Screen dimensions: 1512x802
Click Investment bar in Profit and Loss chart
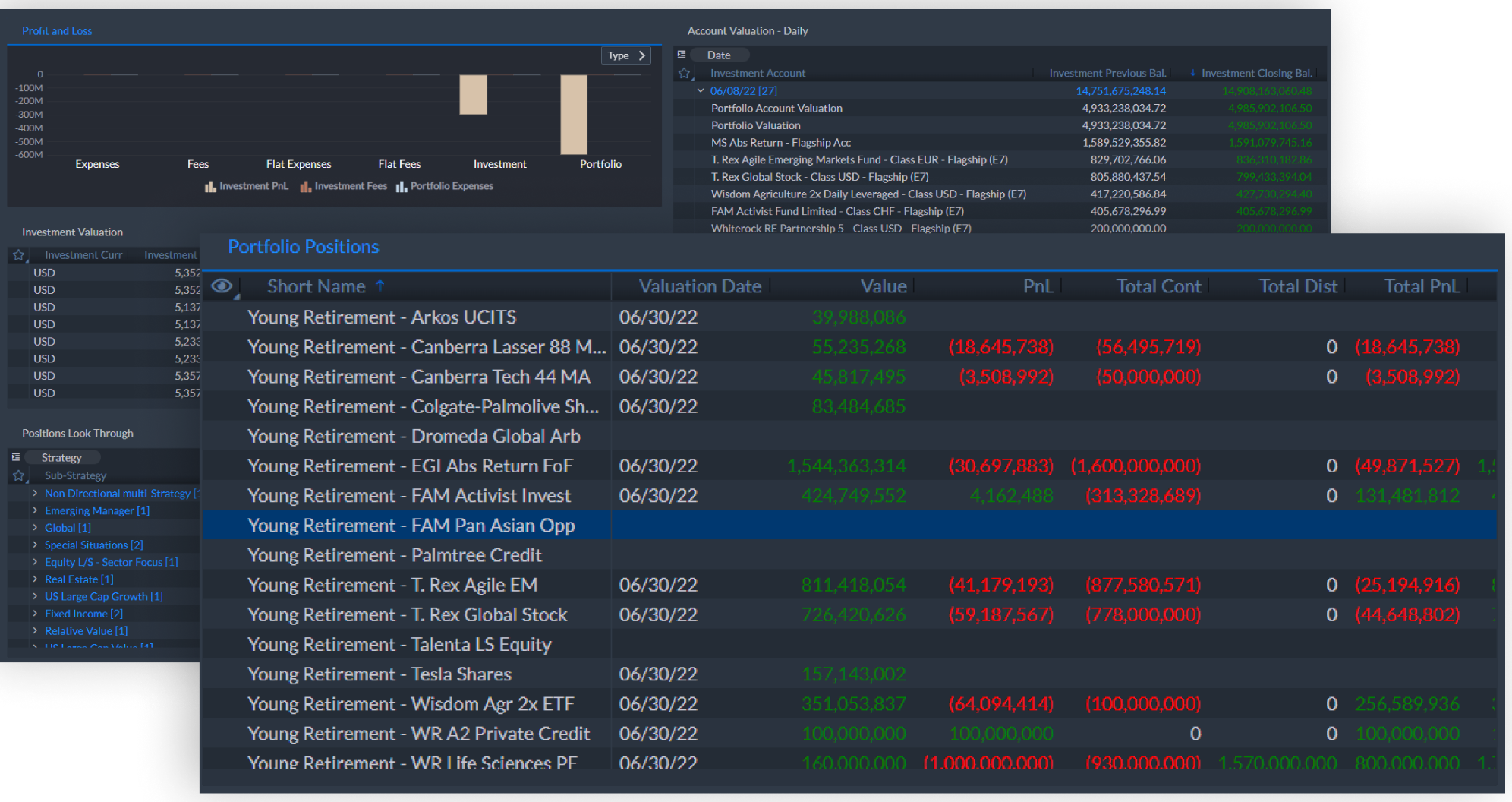(473, 94)
